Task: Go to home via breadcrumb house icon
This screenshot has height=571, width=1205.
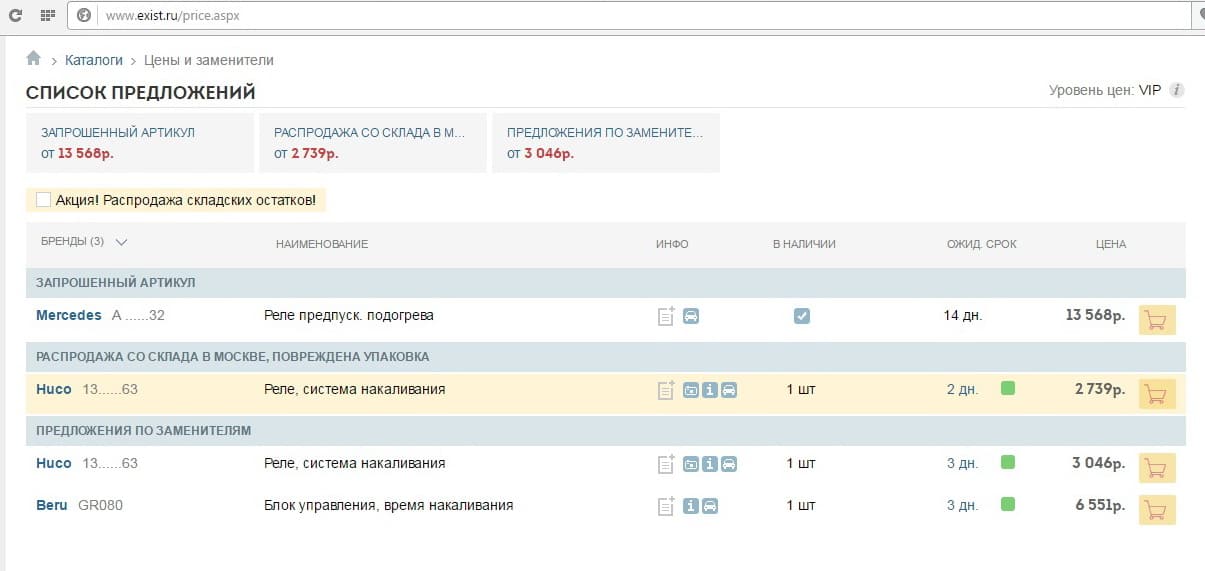Action: coord(34,59)
